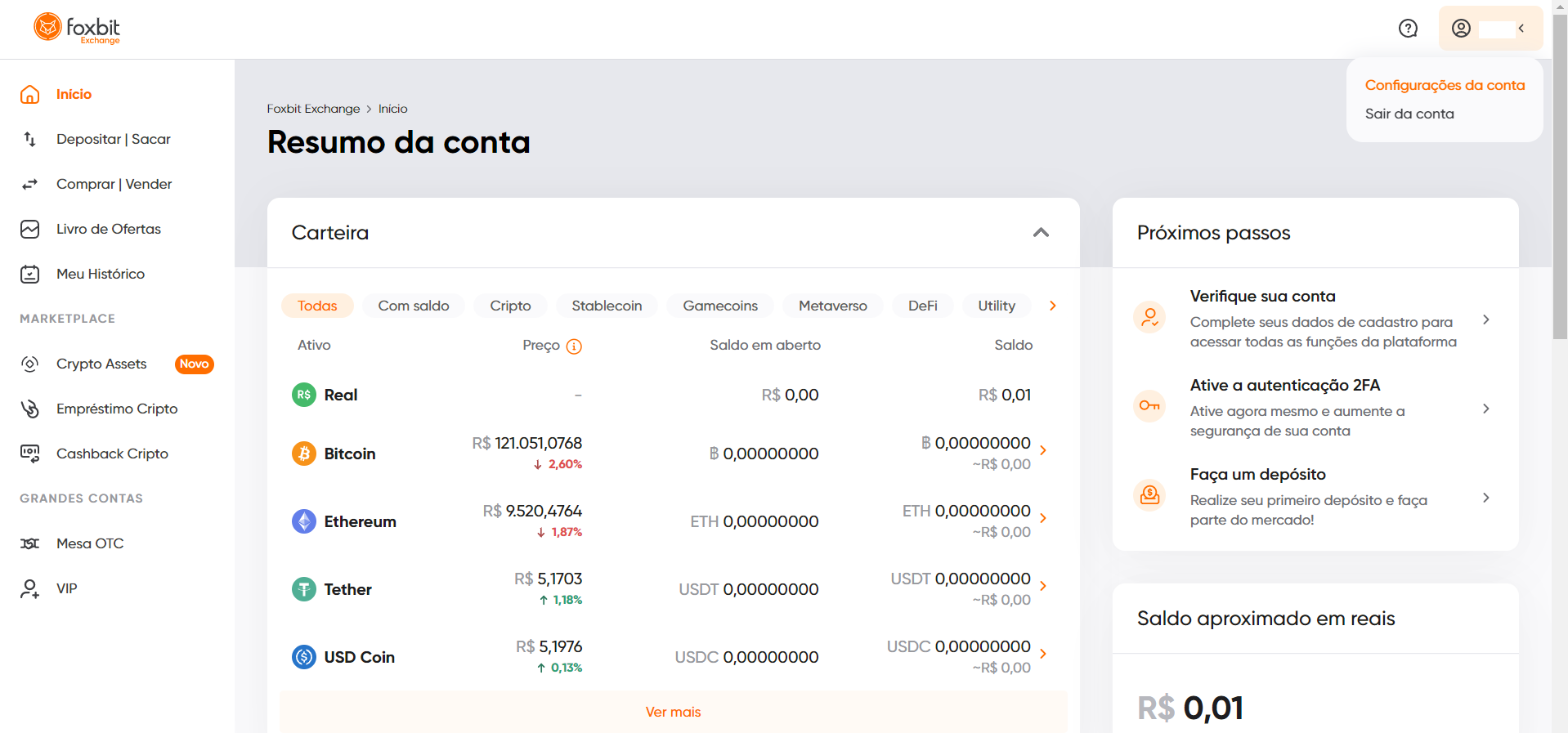Click Inicio breadcrumb
This screenshot has width=1568, height=733.
[392, 109]
